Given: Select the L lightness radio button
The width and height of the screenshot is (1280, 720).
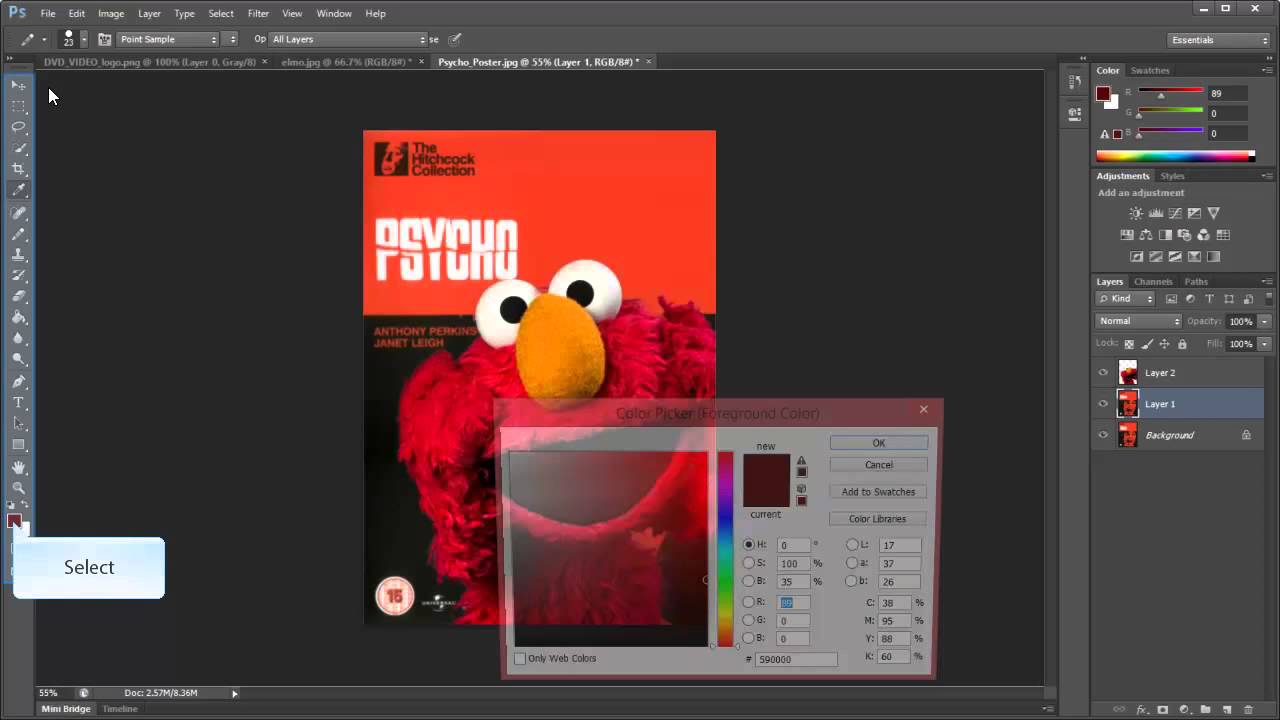Looking at the screenshot, I should (x=852, y=545).
